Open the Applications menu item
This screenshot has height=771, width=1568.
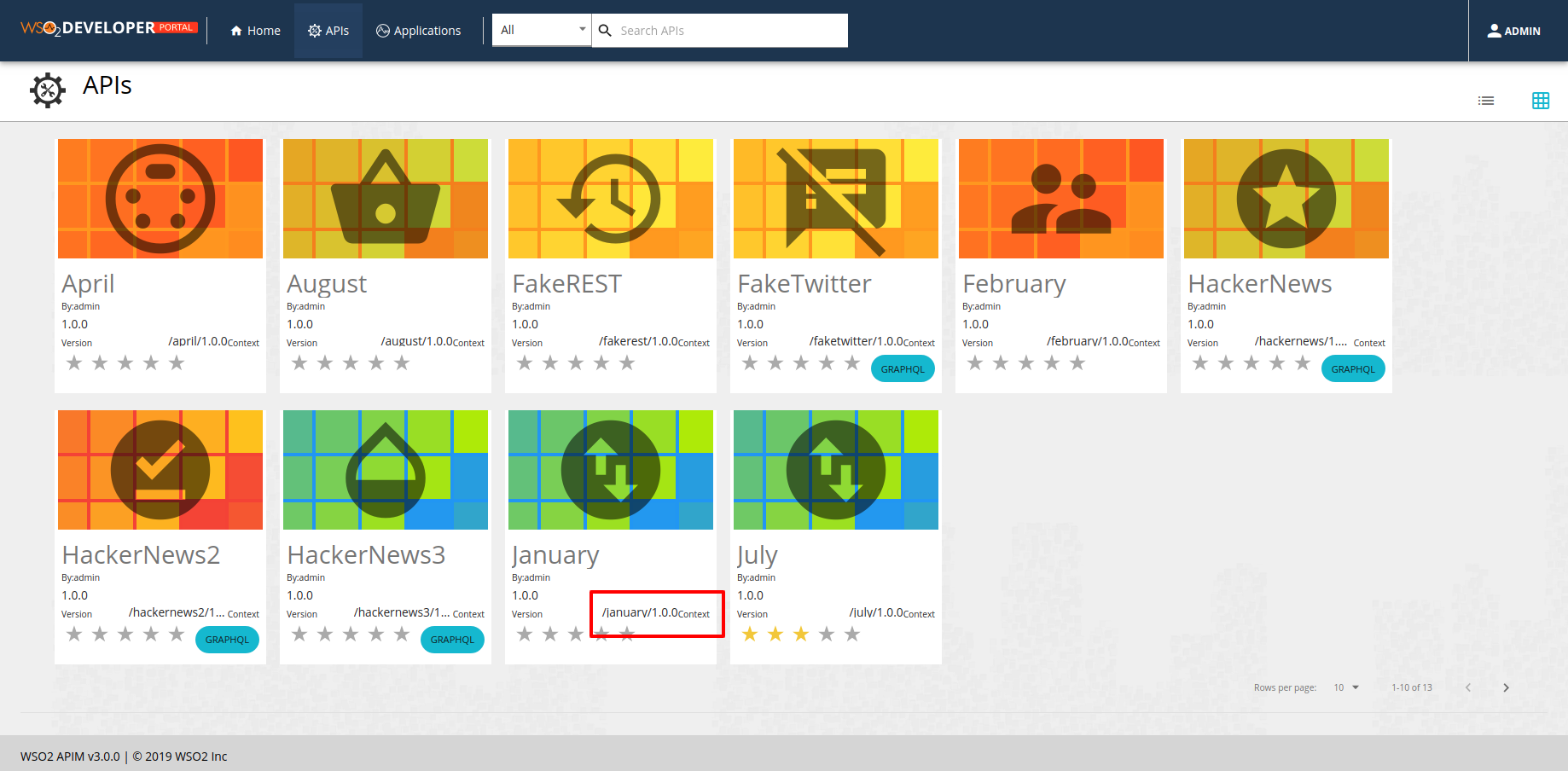click(x=419, y=31)
